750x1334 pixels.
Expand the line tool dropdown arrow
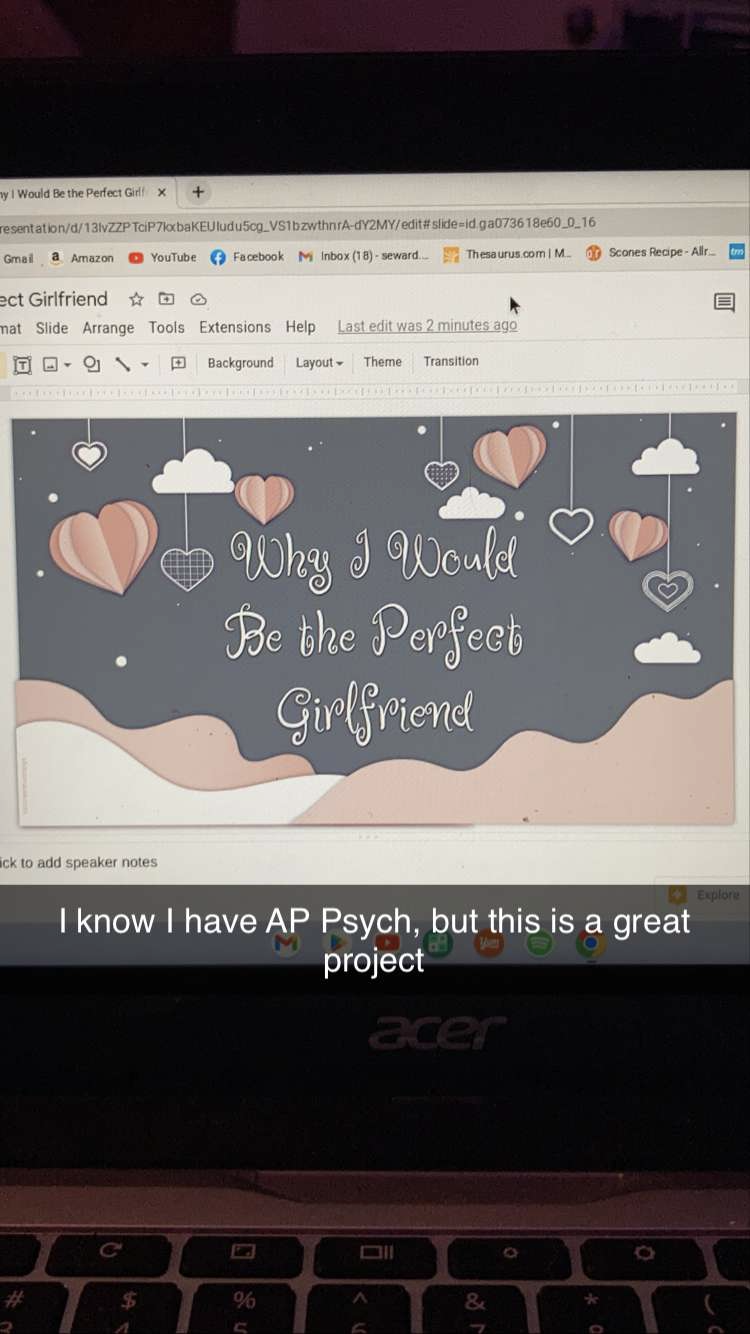[145, 365]
